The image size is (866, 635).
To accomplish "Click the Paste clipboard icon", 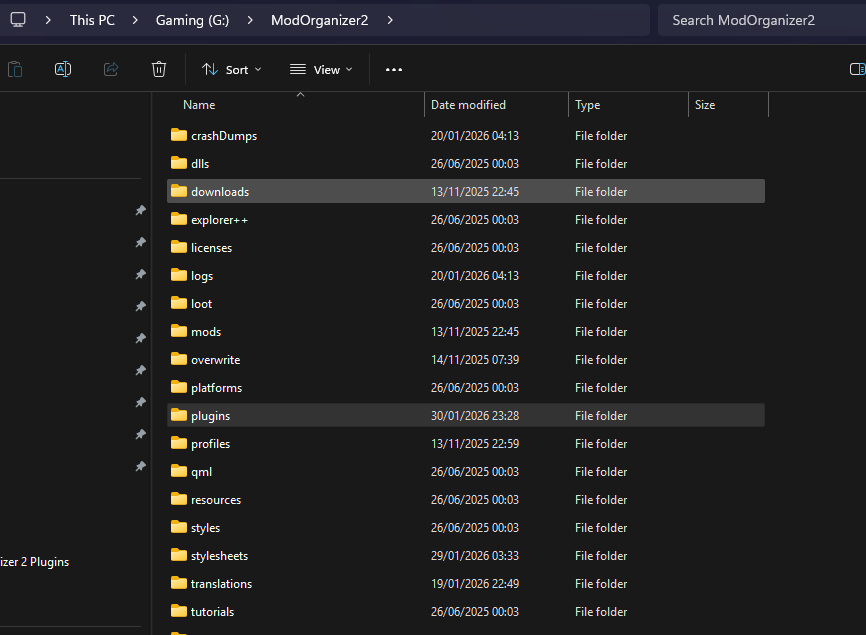I will point(15,69).
